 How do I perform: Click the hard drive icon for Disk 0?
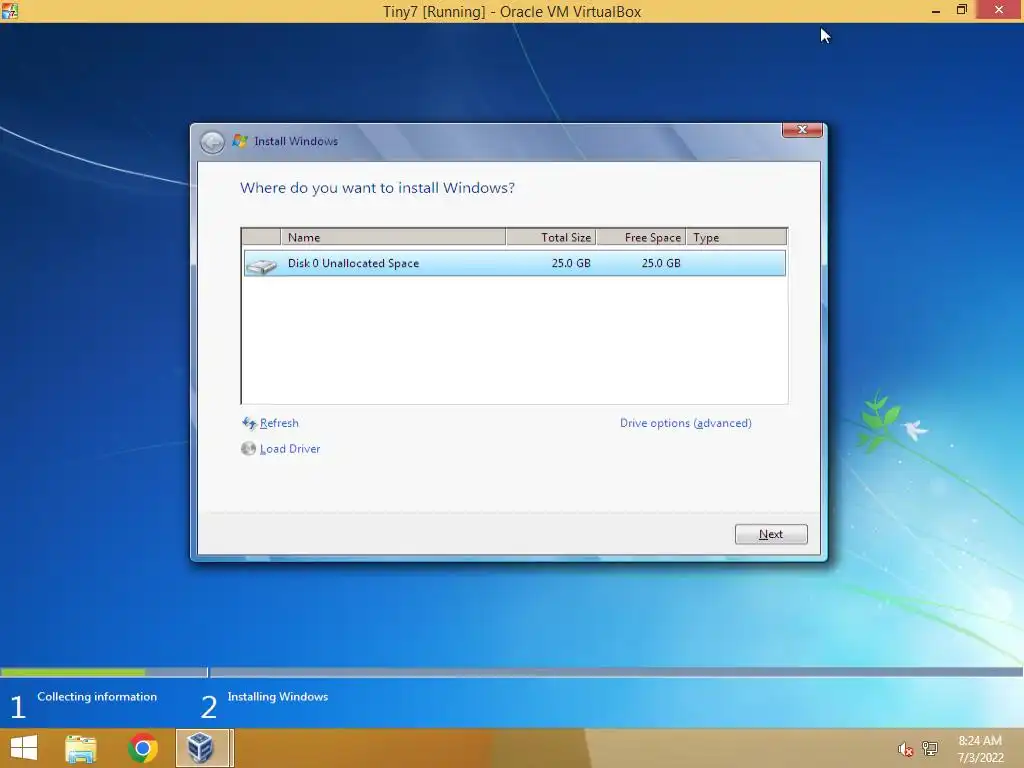click(261, 265)
